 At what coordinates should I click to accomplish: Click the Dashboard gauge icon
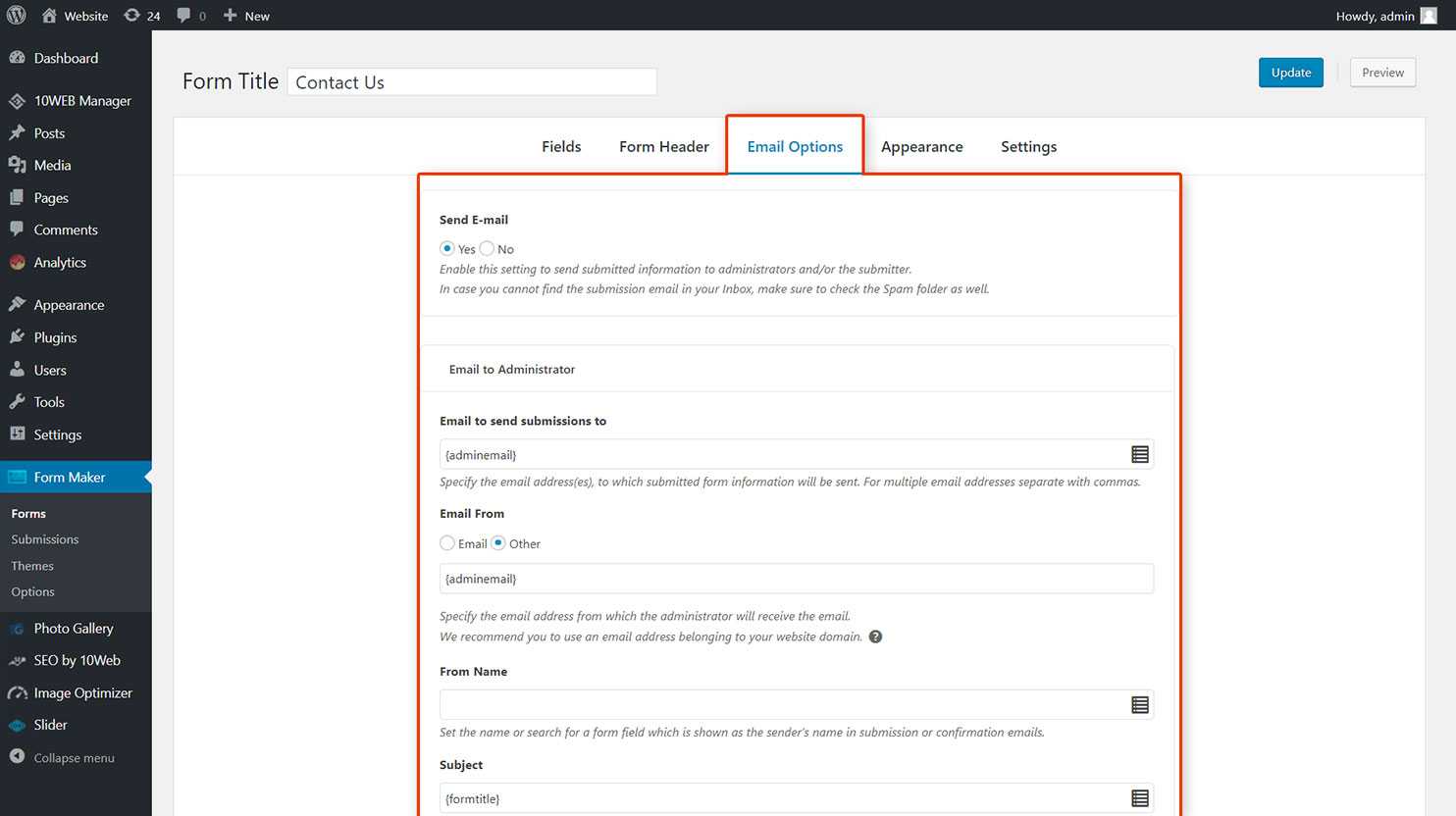pos(17,58)
